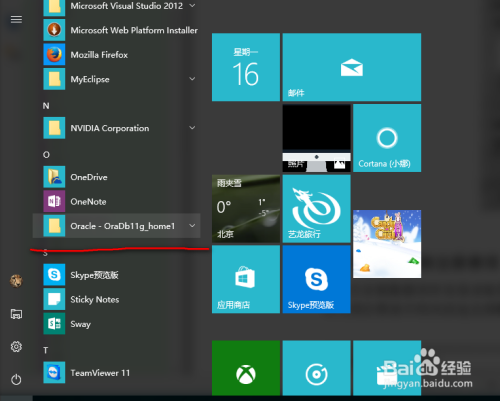
Task: Click the user account avatar
Action: click(x=16, y=281)
